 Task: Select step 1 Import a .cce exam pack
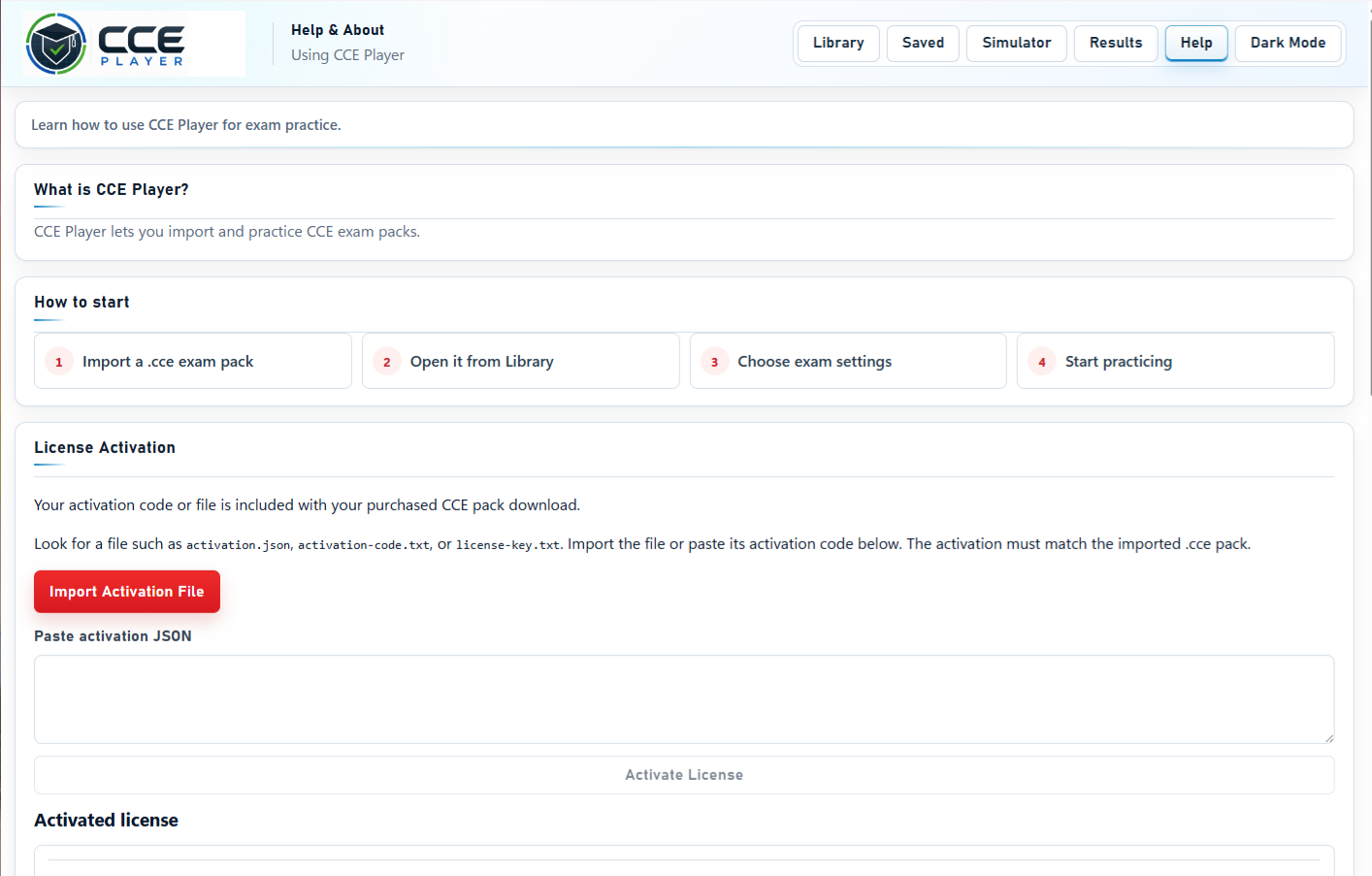tap(193, 361)
